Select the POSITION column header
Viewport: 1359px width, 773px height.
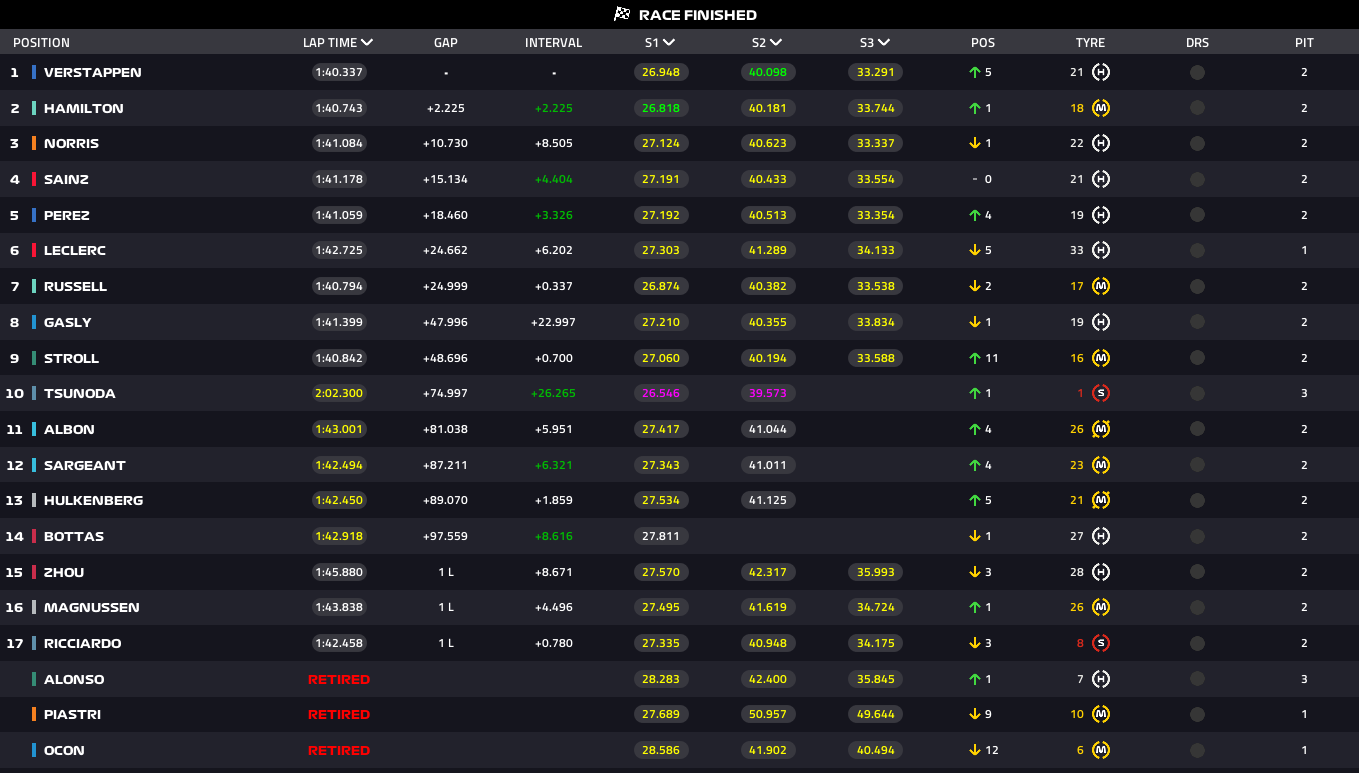pyautogui.click(x=39, y=42)
